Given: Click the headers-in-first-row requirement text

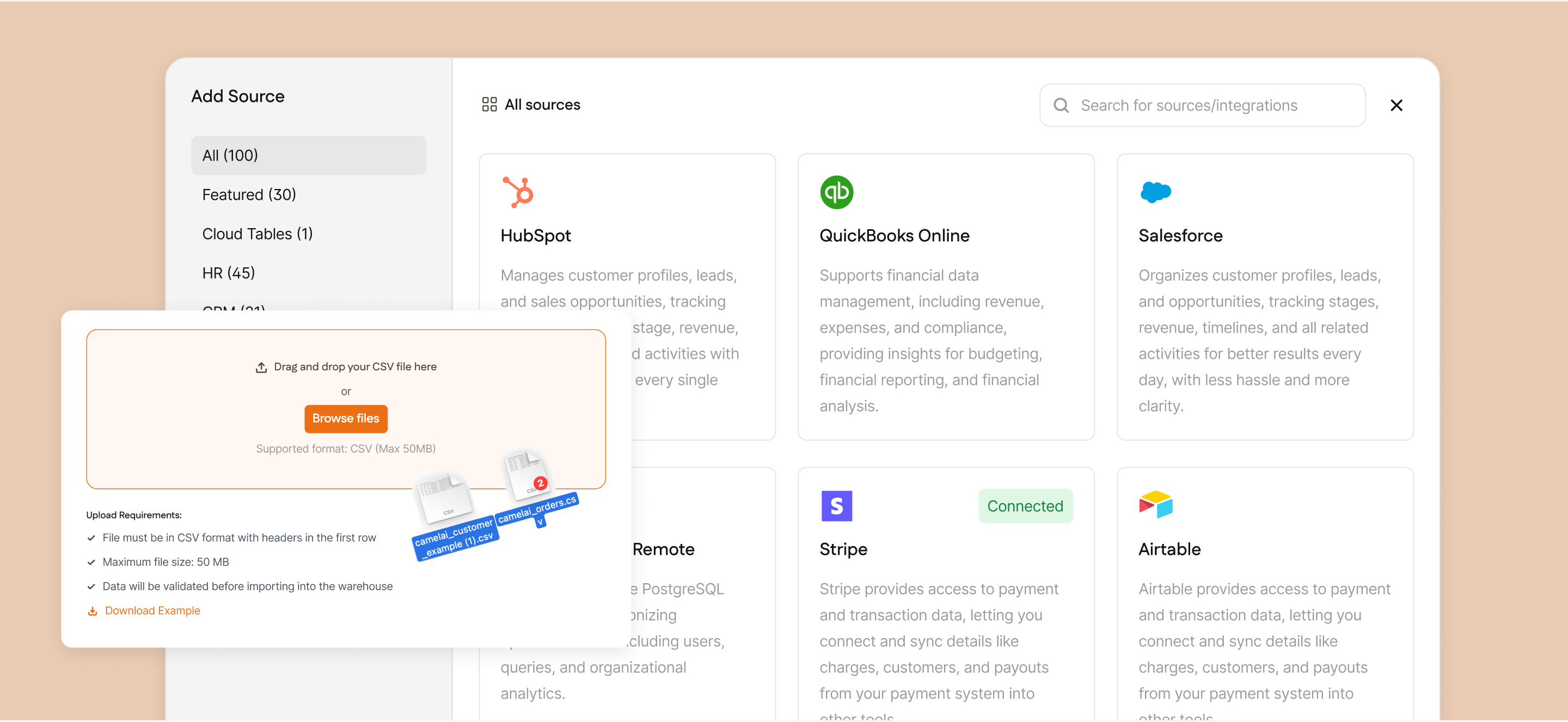Looking at the screenshot, I should tap(238, 537).
